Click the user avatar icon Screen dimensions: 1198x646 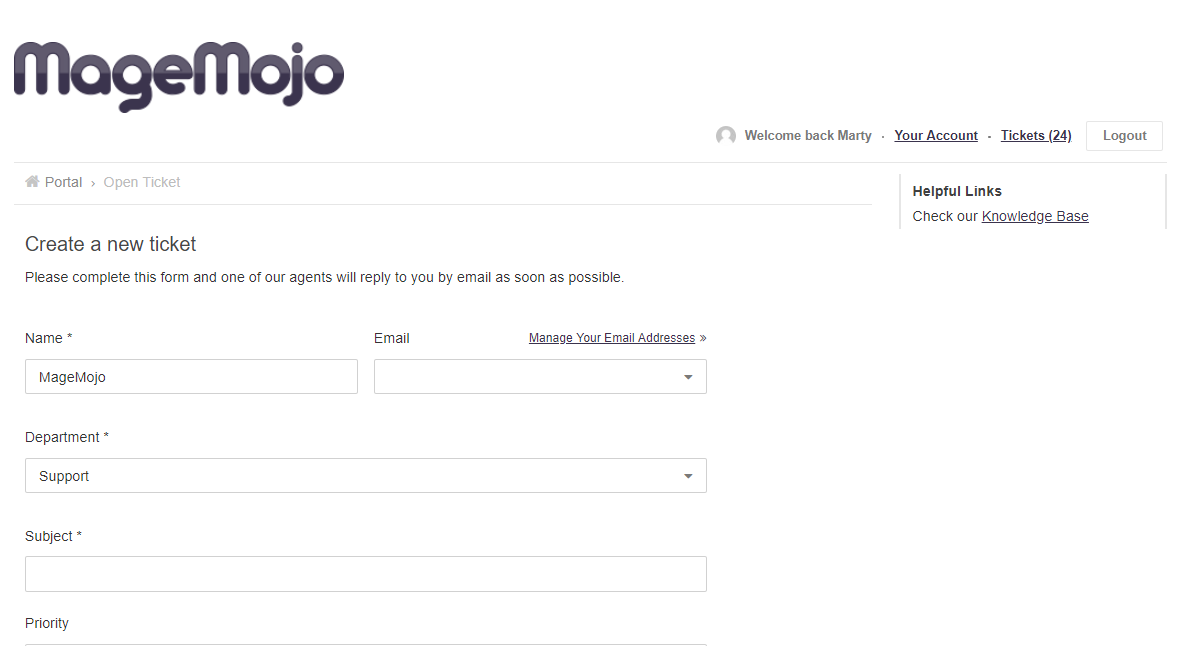coord(726,135)
